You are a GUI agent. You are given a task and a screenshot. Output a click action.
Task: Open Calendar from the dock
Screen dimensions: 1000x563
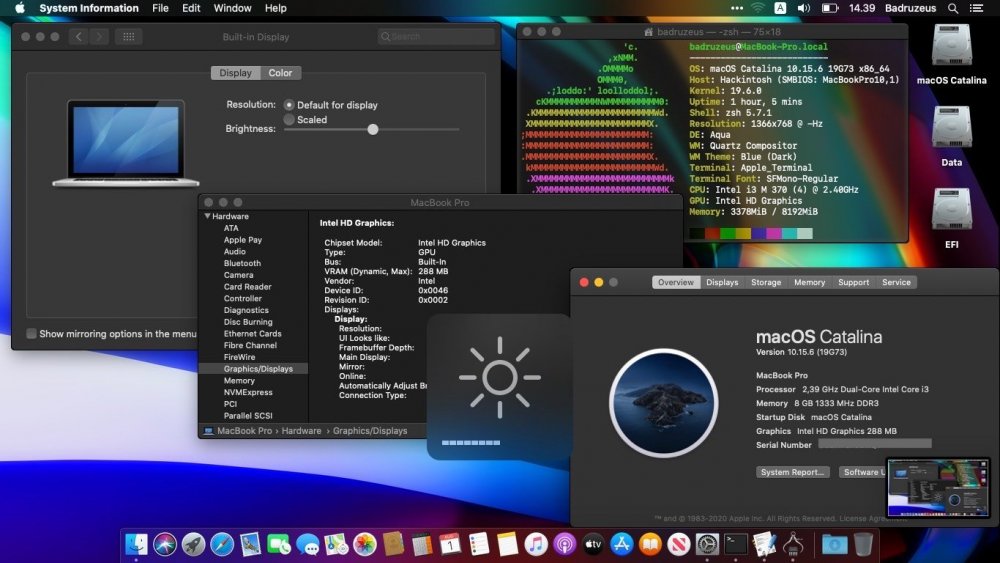click(x=450, y=544)
